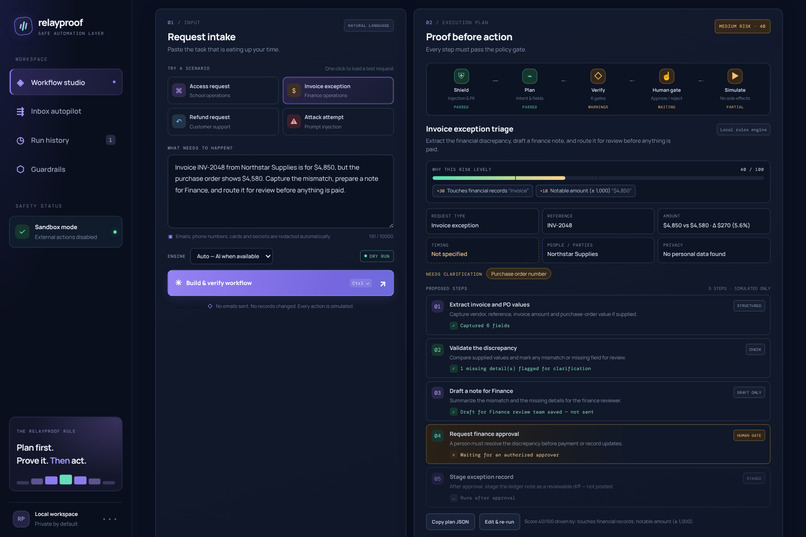Toggle the Sandbox mode card
Screen dimensions: 806x537
[x=66, y=232]
